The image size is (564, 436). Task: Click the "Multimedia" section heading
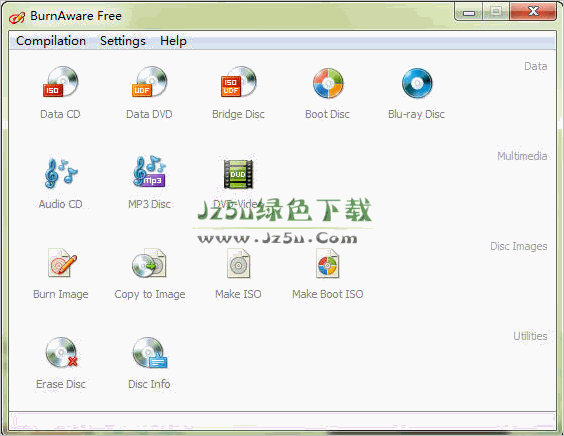tap(522, 156)
